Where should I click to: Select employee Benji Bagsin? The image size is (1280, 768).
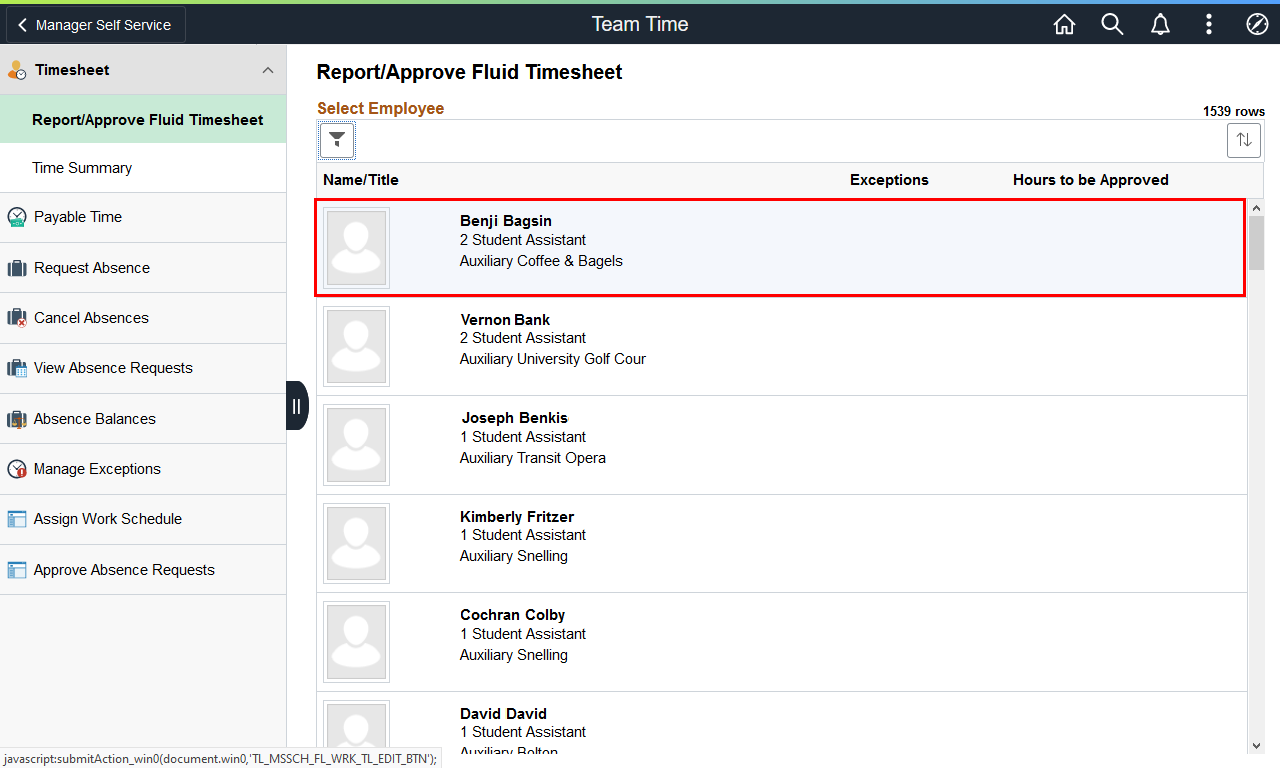coord(780,248)
